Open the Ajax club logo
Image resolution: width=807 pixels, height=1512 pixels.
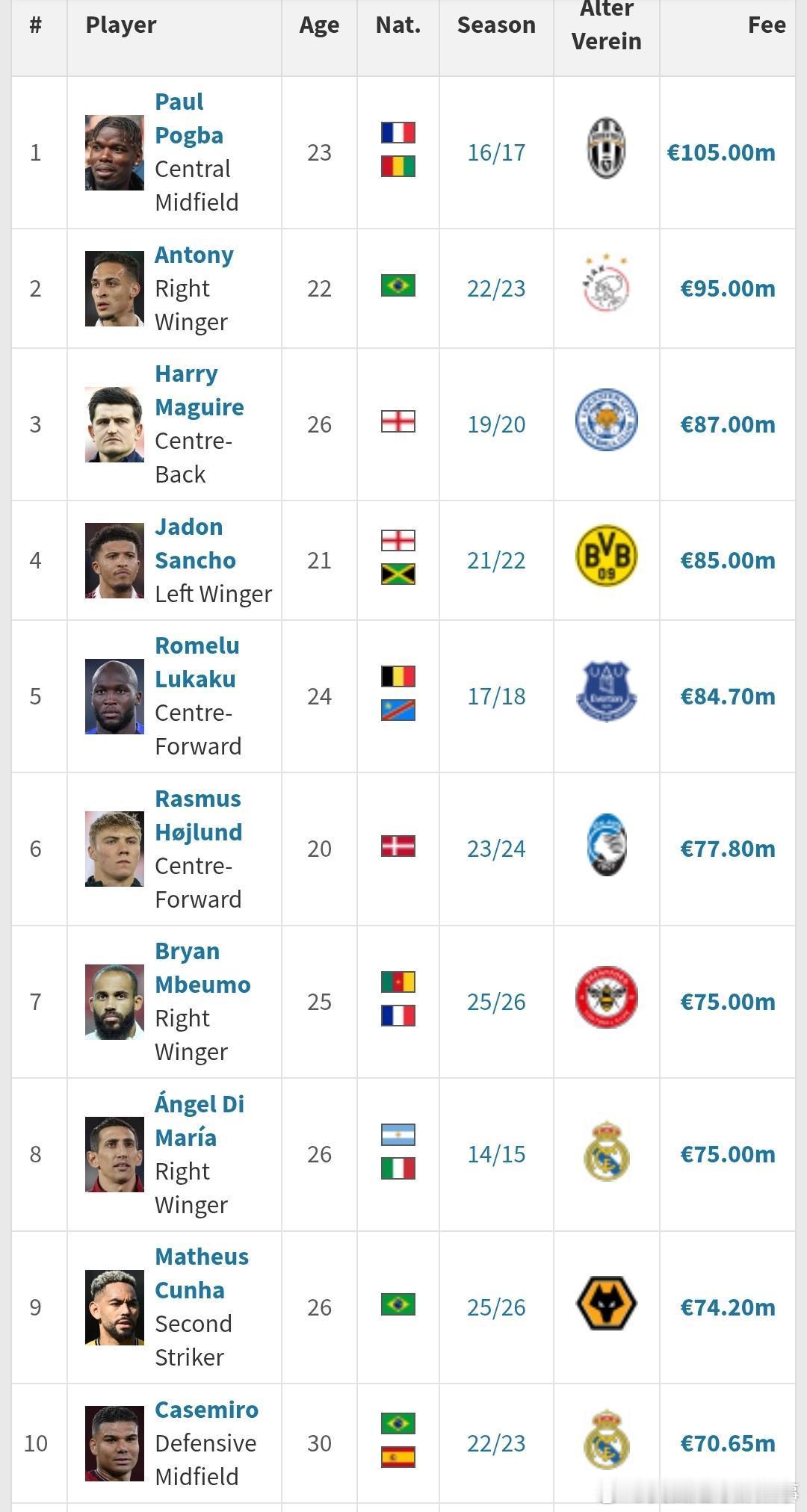(606, 284)
